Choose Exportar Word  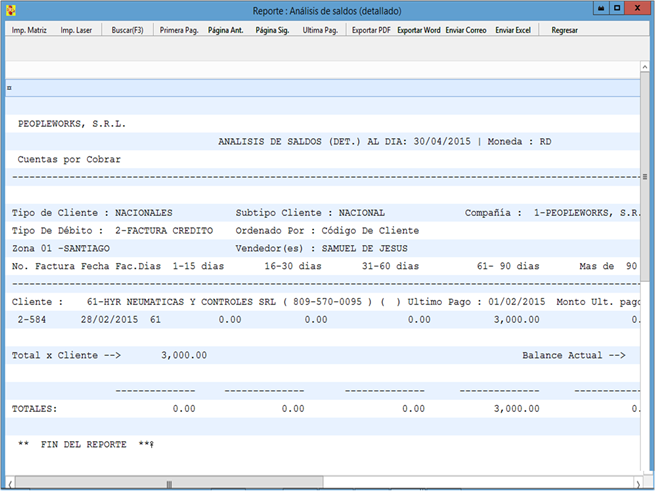[418, 31]
